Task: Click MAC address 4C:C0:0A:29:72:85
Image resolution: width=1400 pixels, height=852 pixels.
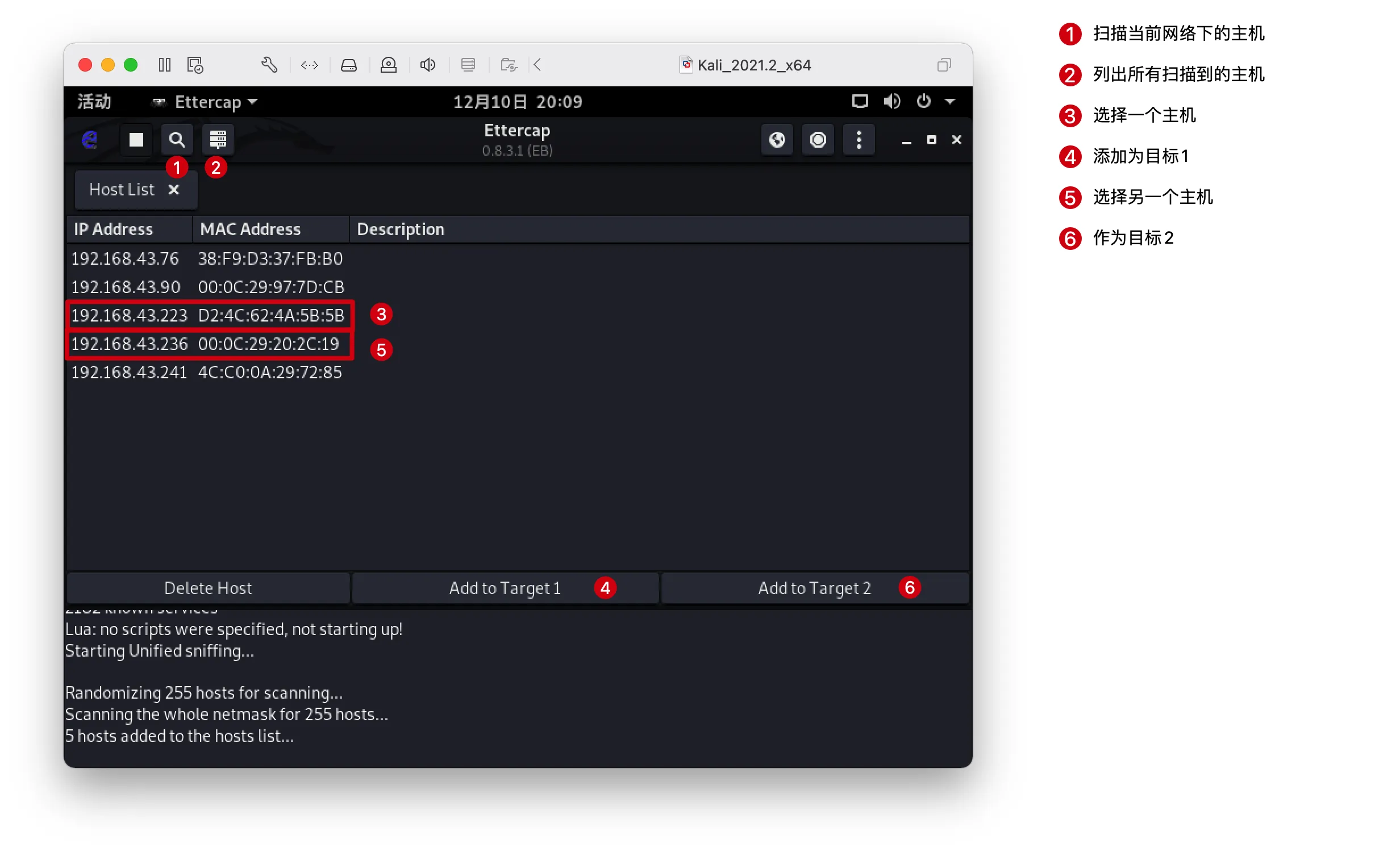Action: coord(270,373)
